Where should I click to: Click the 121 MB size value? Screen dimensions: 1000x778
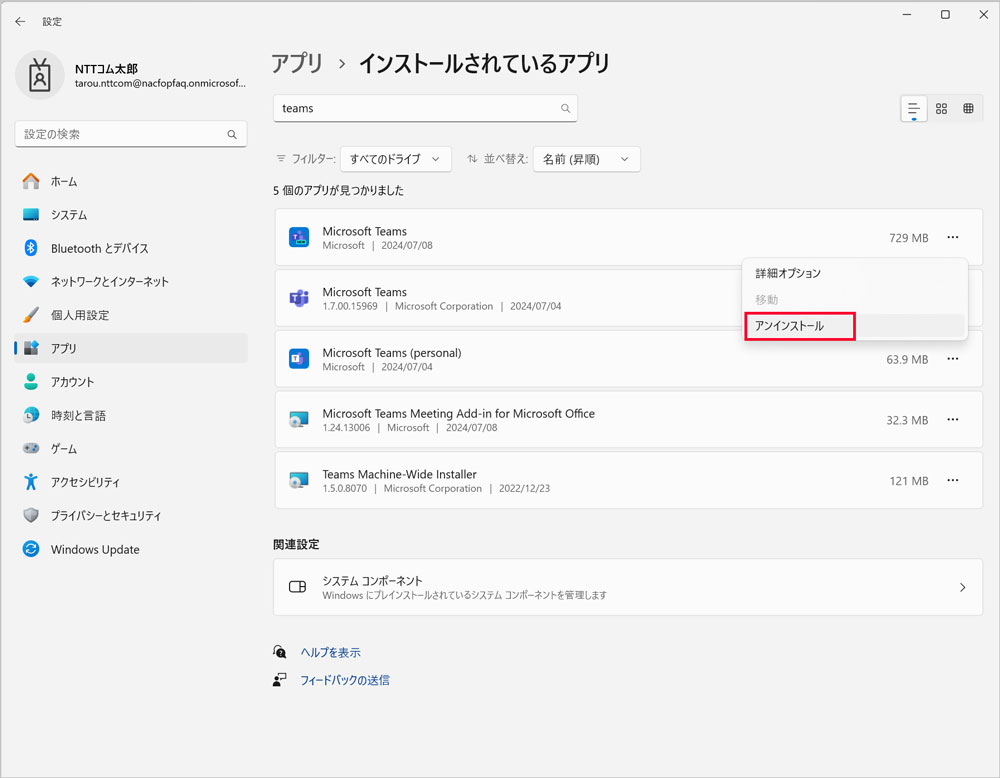point(909,481)
